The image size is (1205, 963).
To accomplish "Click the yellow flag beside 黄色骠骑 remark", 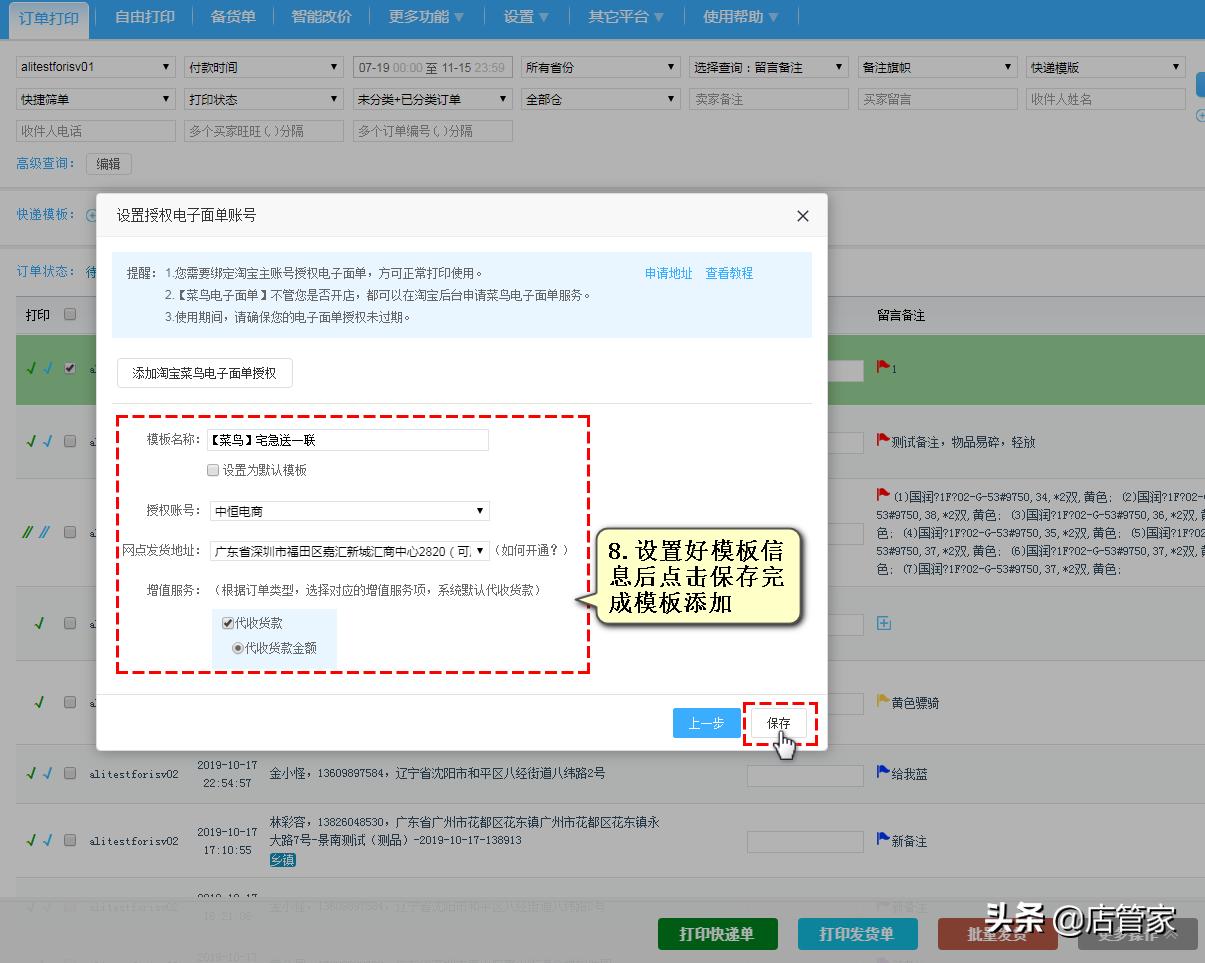I will tap(880, 702).
